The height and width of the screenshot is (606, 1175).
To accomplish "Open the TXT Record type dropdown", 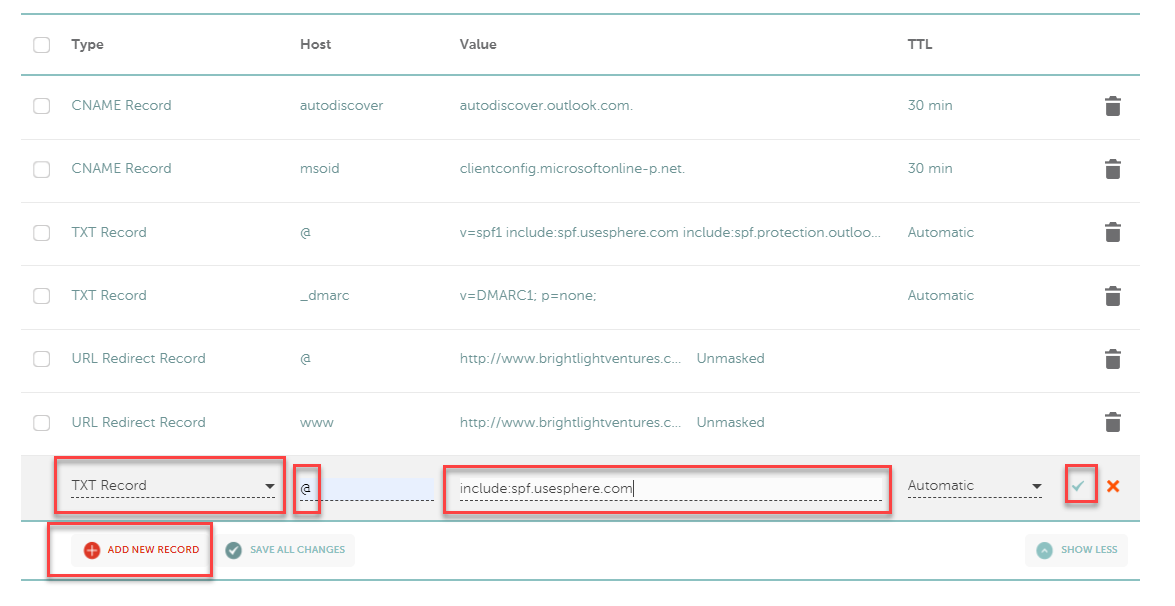I will pos(172,486).
